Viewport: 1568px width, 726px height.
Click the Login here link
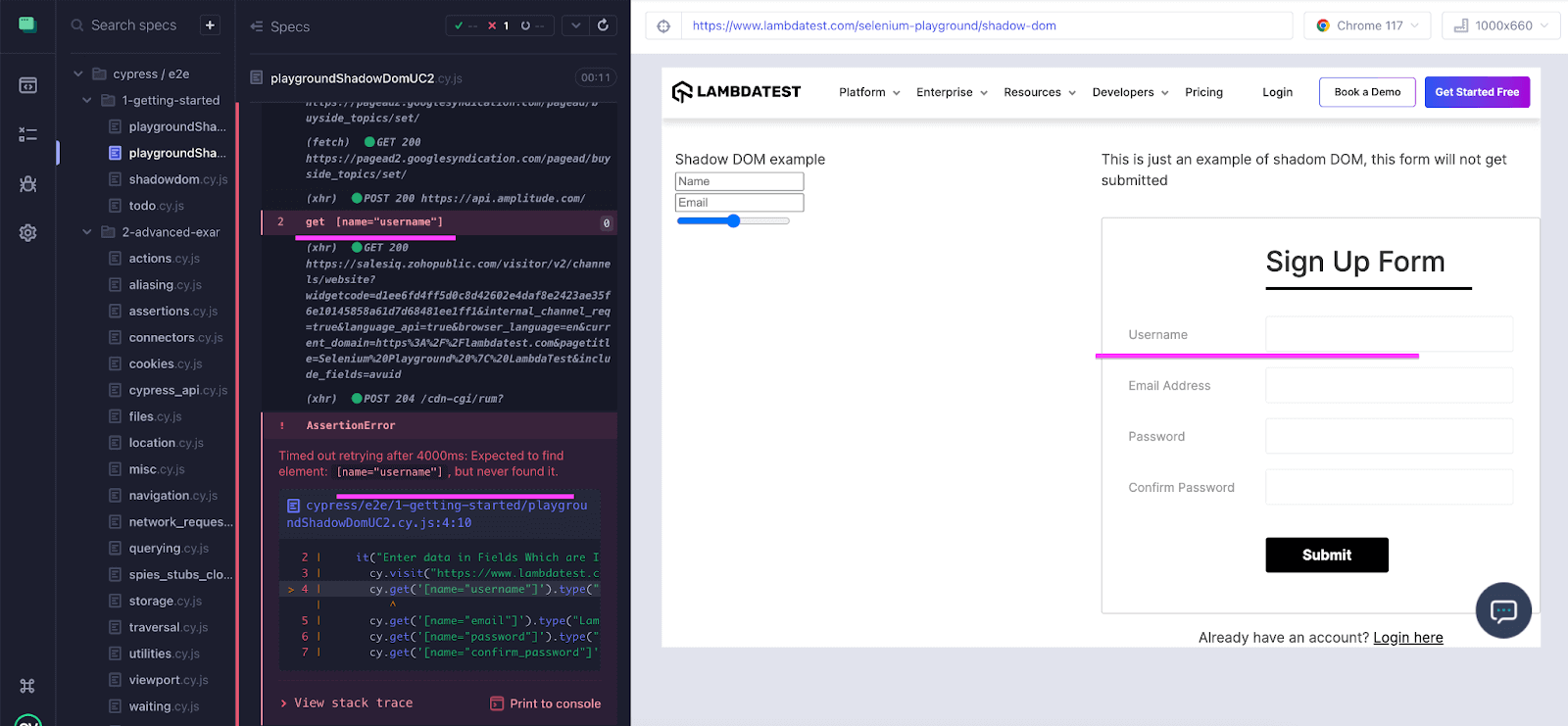pyautogui.click(x=1407, y=638)
